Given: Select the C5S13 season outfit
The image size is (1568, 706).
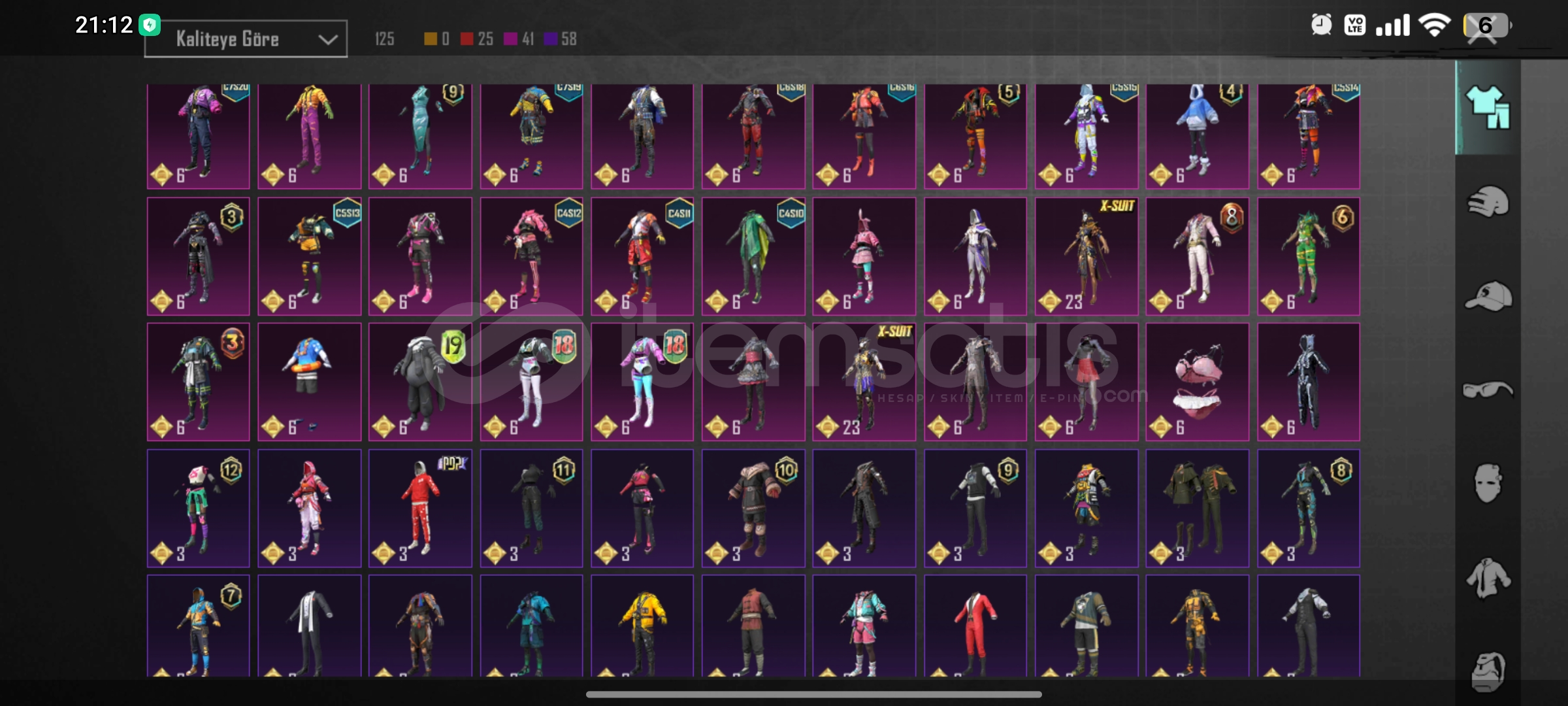Looking at the screenshot, I should (309, 256).
